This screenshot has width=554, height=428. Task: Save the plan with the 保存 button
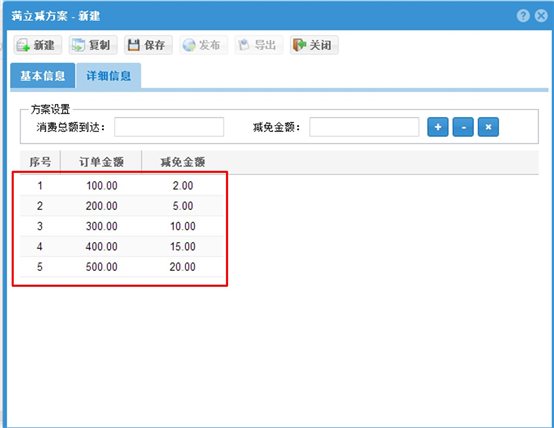click(x=148, y=45)
